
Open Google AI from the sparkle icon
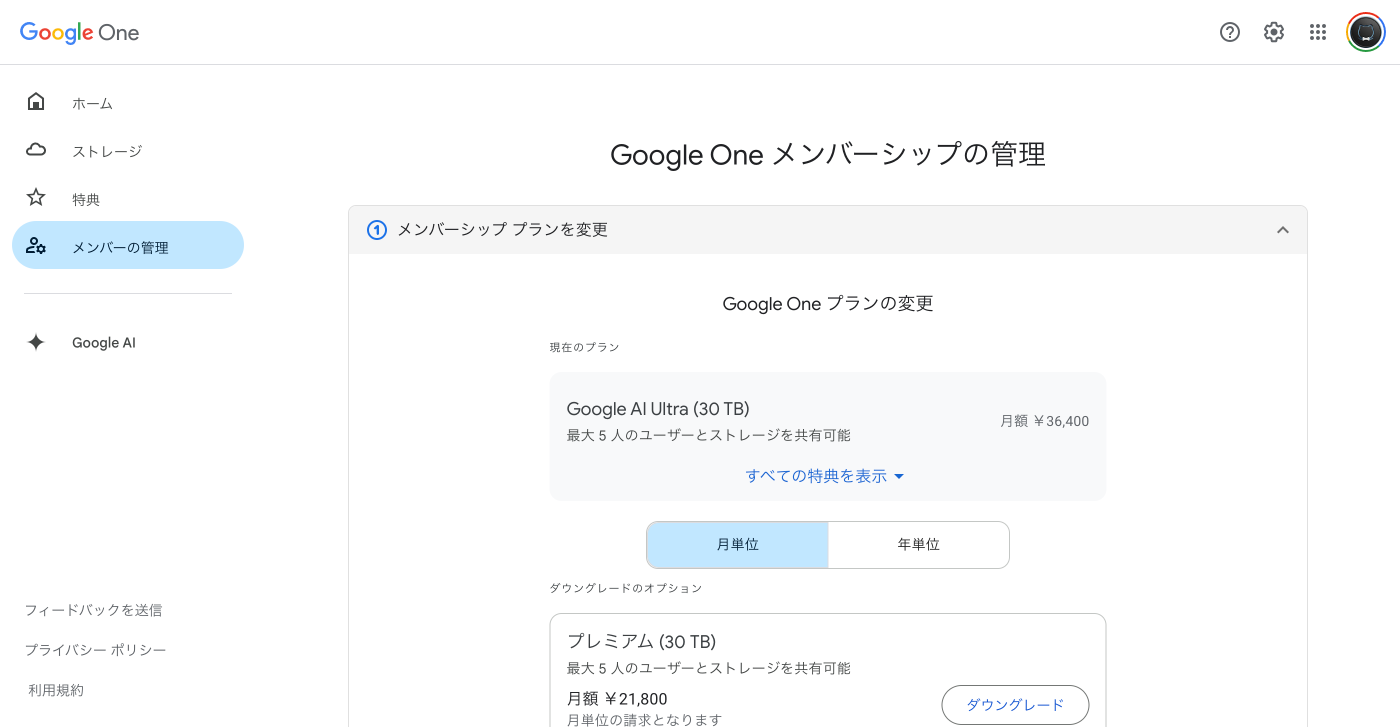click(36, 341)
